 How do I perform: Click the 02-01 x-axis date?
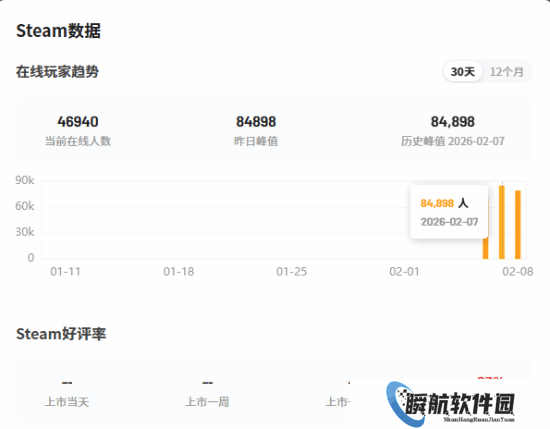point(404,272)
